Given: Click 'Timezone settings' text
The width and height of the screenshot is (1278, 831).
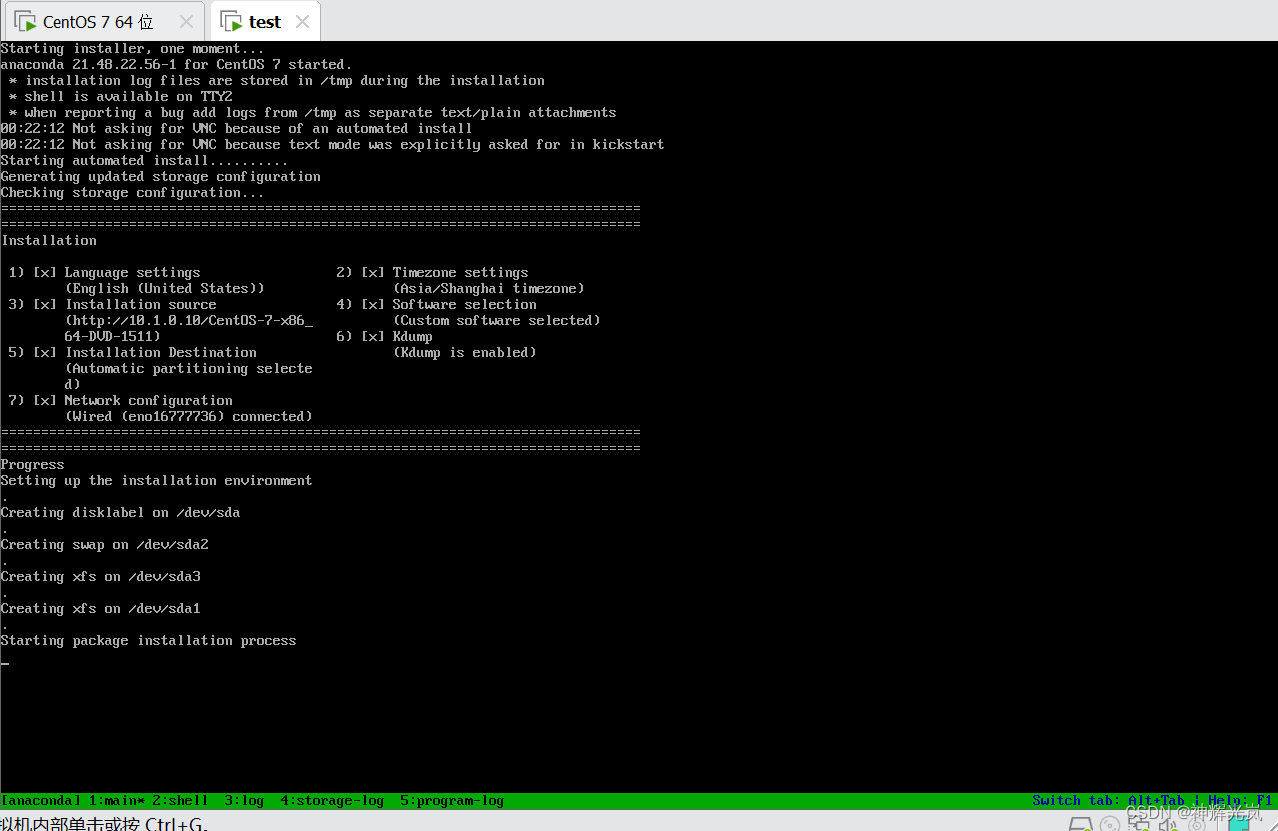Looking at the screenshot, I should click(460, 272).
